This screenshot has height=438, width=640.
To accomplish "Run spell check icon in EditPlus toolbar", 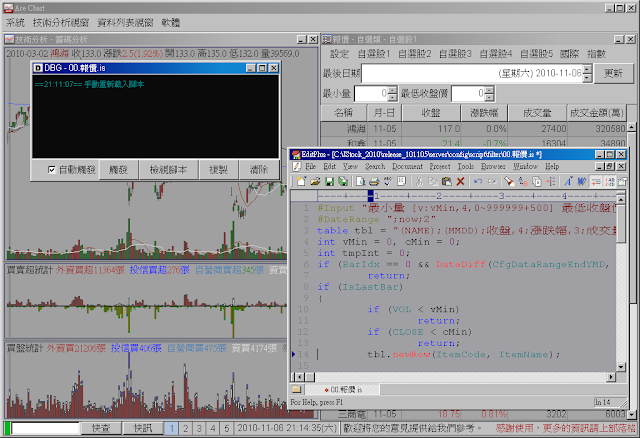I will pos(388,181).
